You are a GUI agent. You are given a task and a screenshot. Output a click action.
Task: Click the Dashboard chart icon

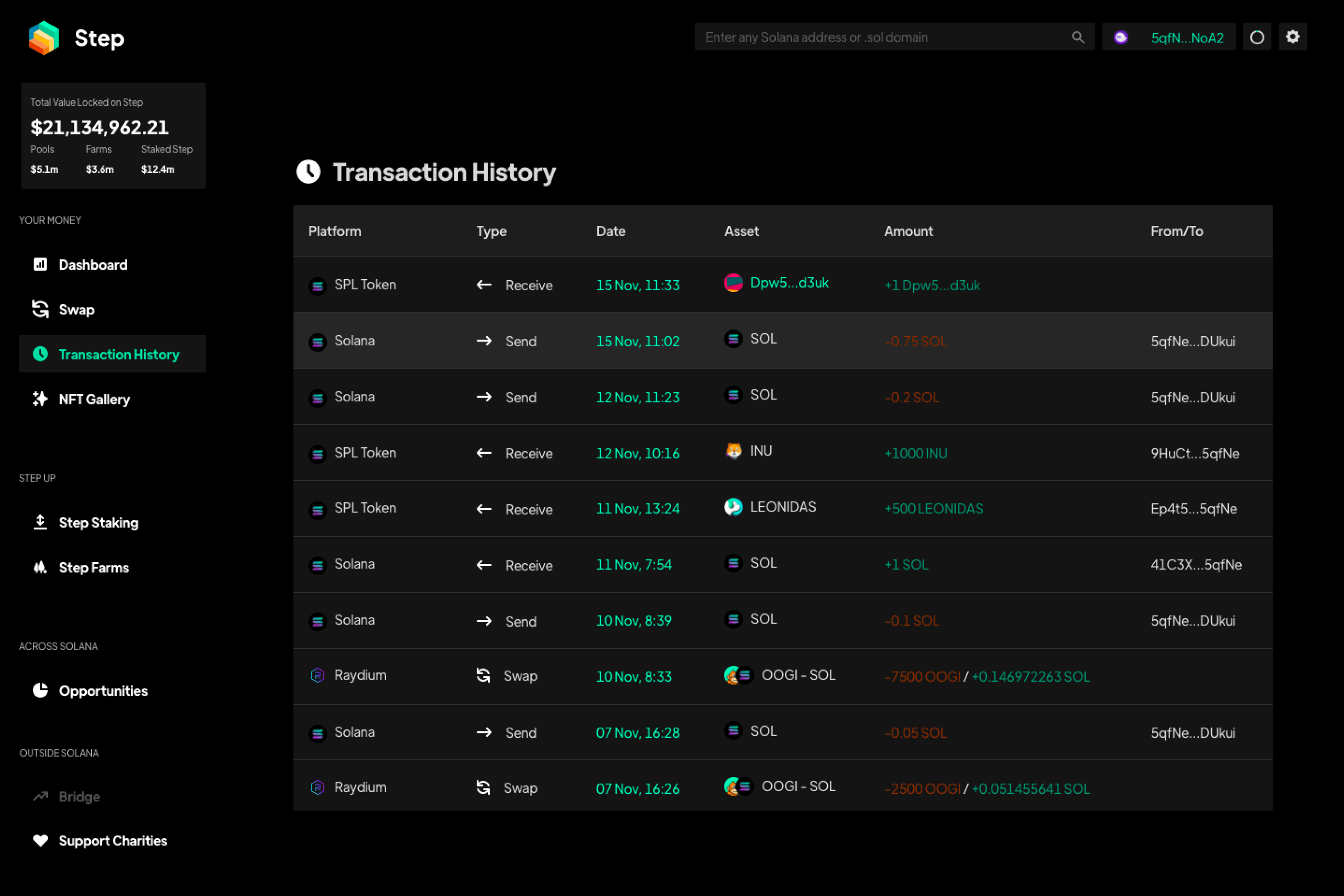40,264
